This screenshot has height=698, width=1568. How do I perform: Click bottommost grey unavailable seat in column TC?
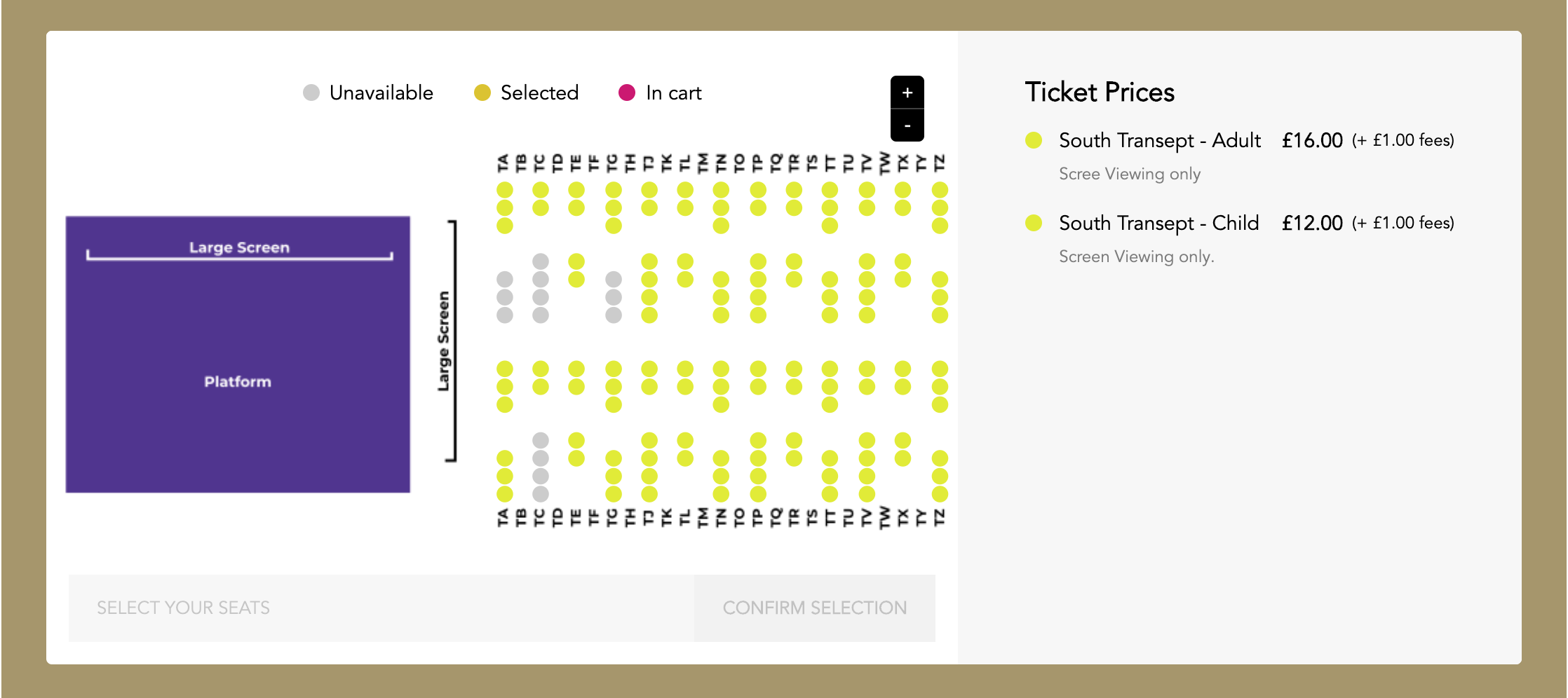coord(541,494)
